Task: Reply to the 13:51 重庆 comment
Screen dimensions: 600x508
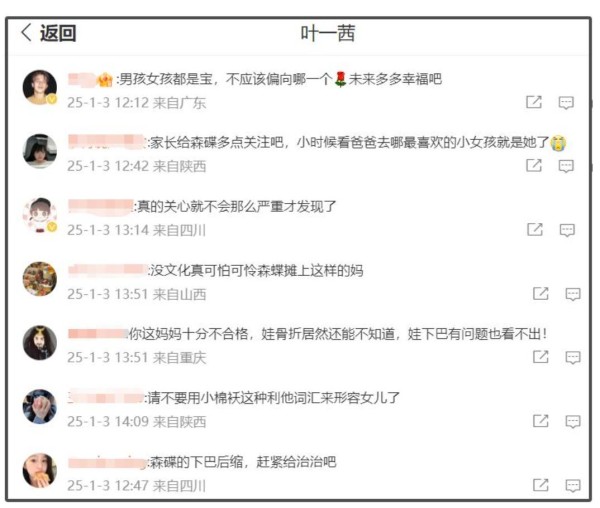Action: pos(573,357)
